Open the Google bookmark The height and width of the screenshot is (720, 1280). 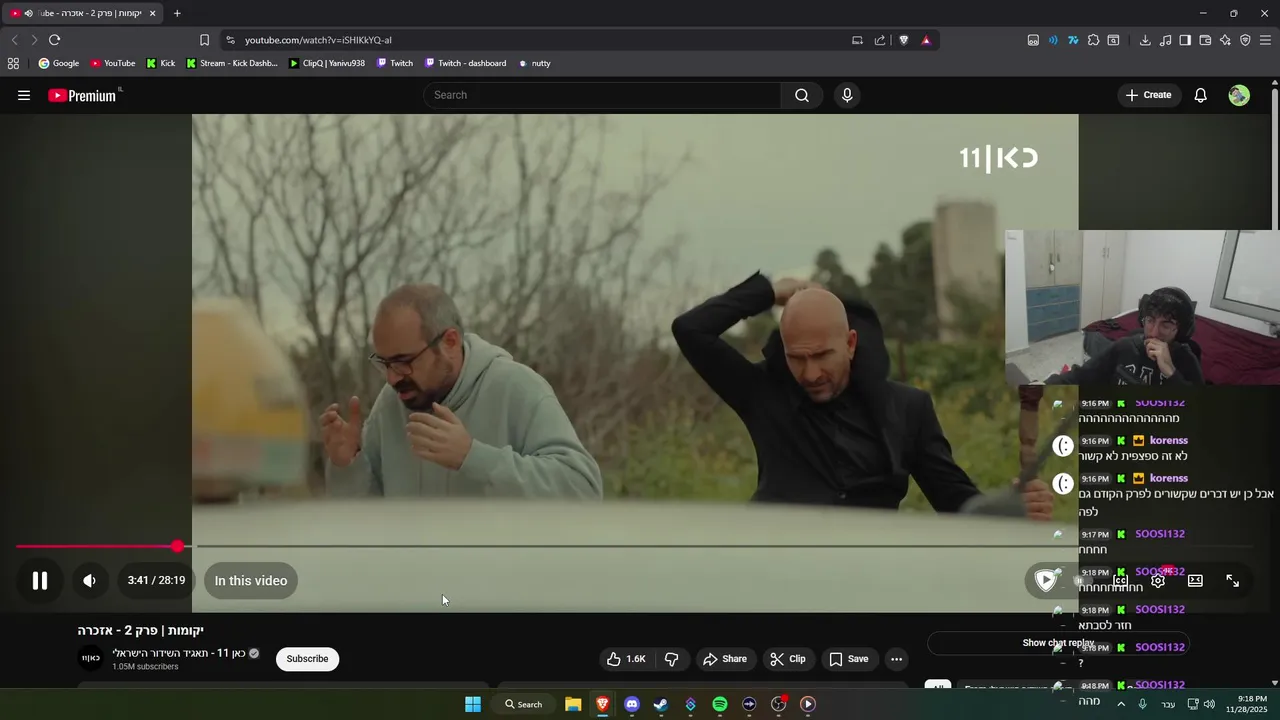pos(58,63)
